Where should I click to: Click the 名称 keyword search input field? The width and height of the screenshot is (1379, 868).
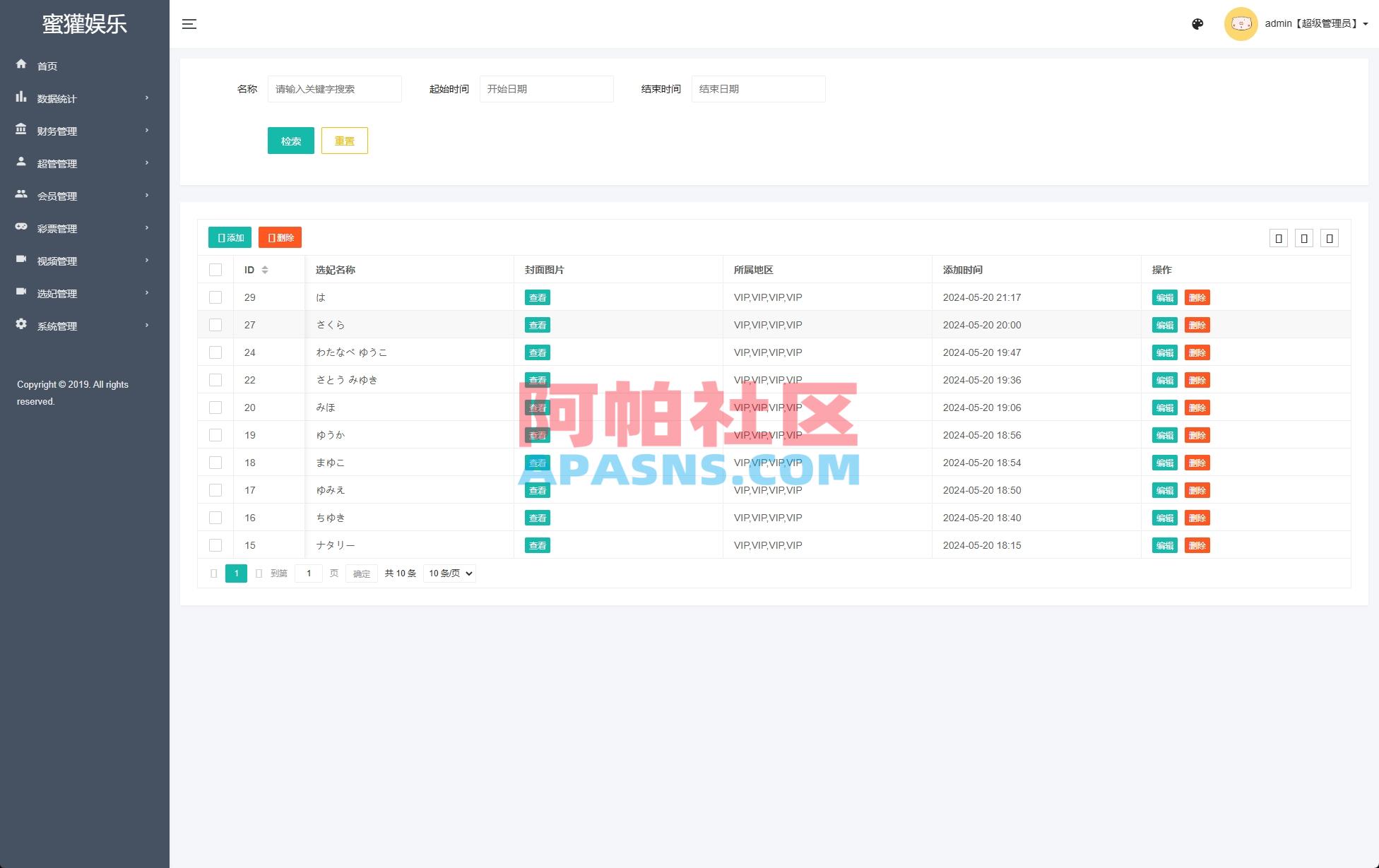coord(334,88)
